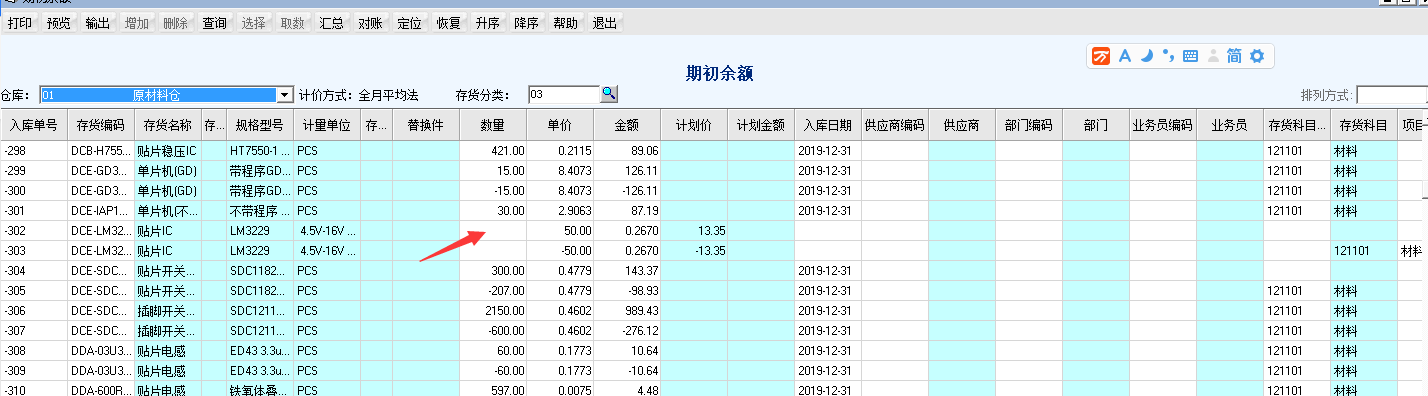Click amount cell -276.12
Image resolution: width=1428 pixels, height=396 pixels.
click(x=627, y=330)
